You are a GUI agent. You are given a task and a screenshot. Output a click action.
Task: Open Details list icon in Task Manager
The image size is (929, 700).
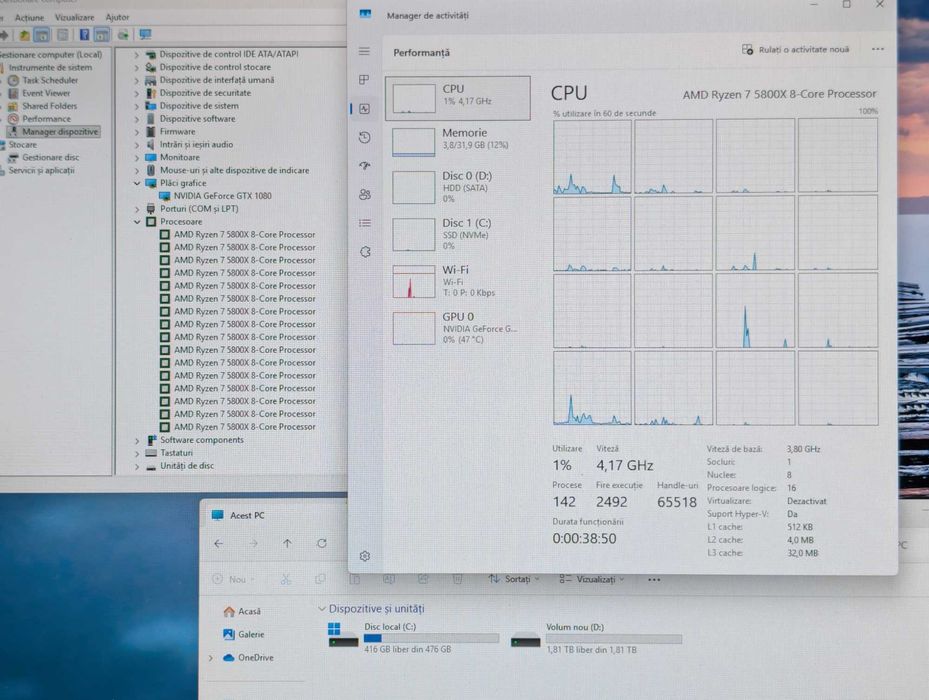(365, 223)
